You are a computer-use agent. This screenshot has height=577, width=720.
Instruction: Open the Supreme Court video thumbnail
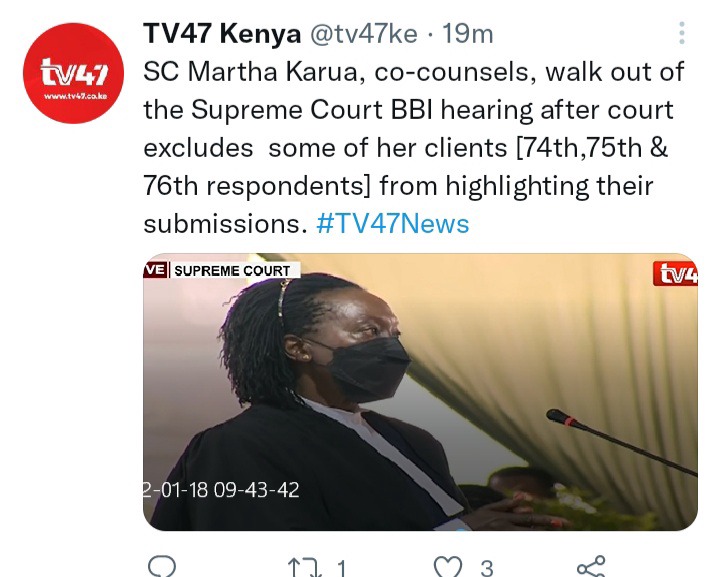[x=420, y=392]
